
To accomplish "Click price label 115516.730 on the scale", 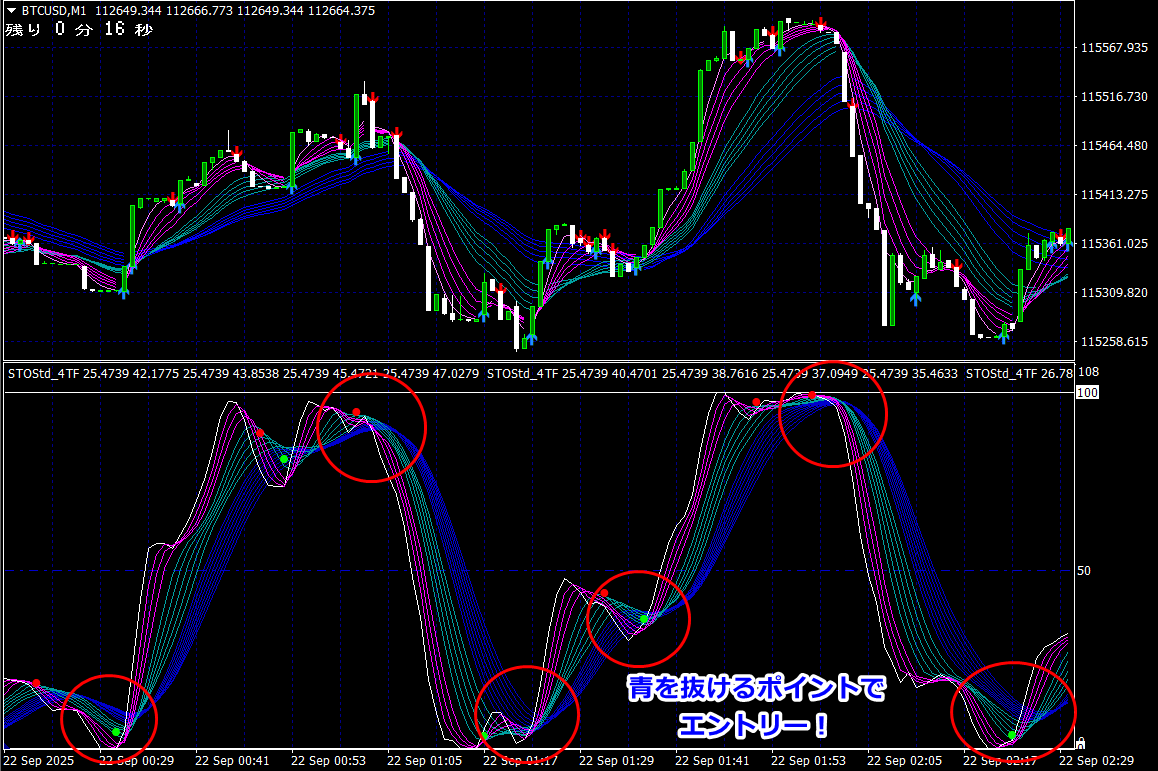I will coord(1114,97).
